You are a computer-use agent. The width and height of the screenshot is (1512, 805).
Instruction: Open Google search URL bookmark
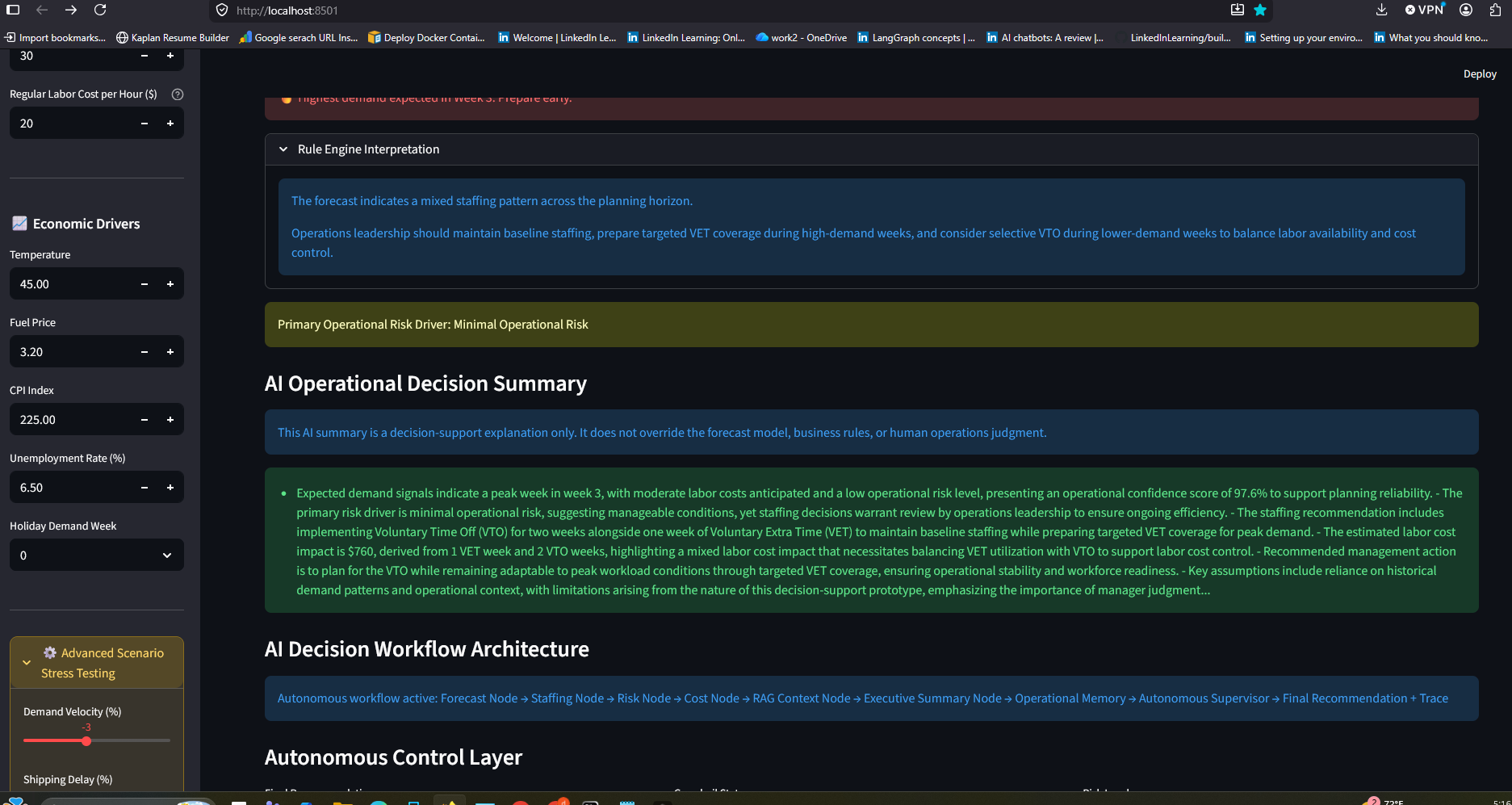click(x=299, y=37)
